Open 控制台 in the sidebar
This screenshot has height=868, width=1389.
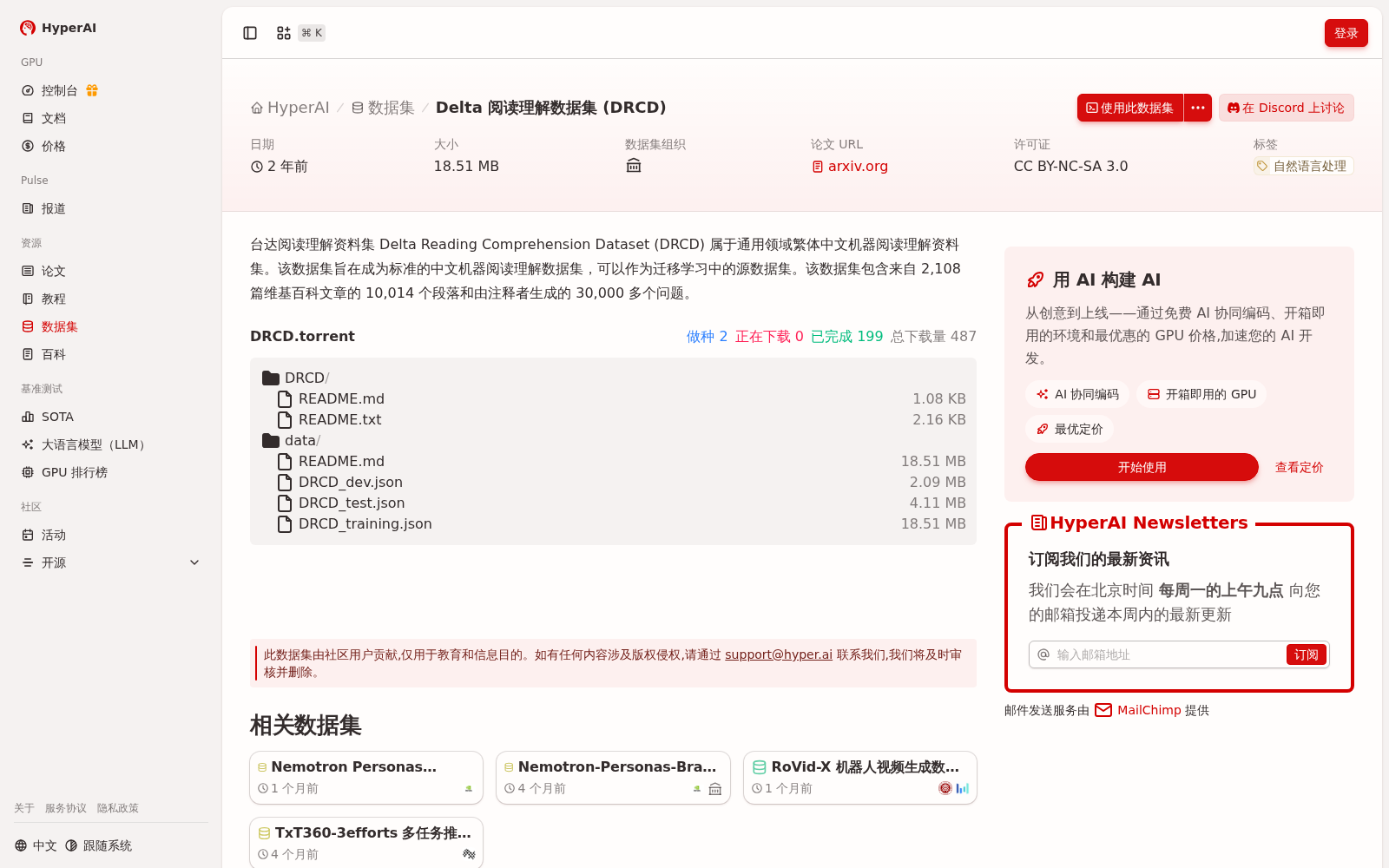60,90
